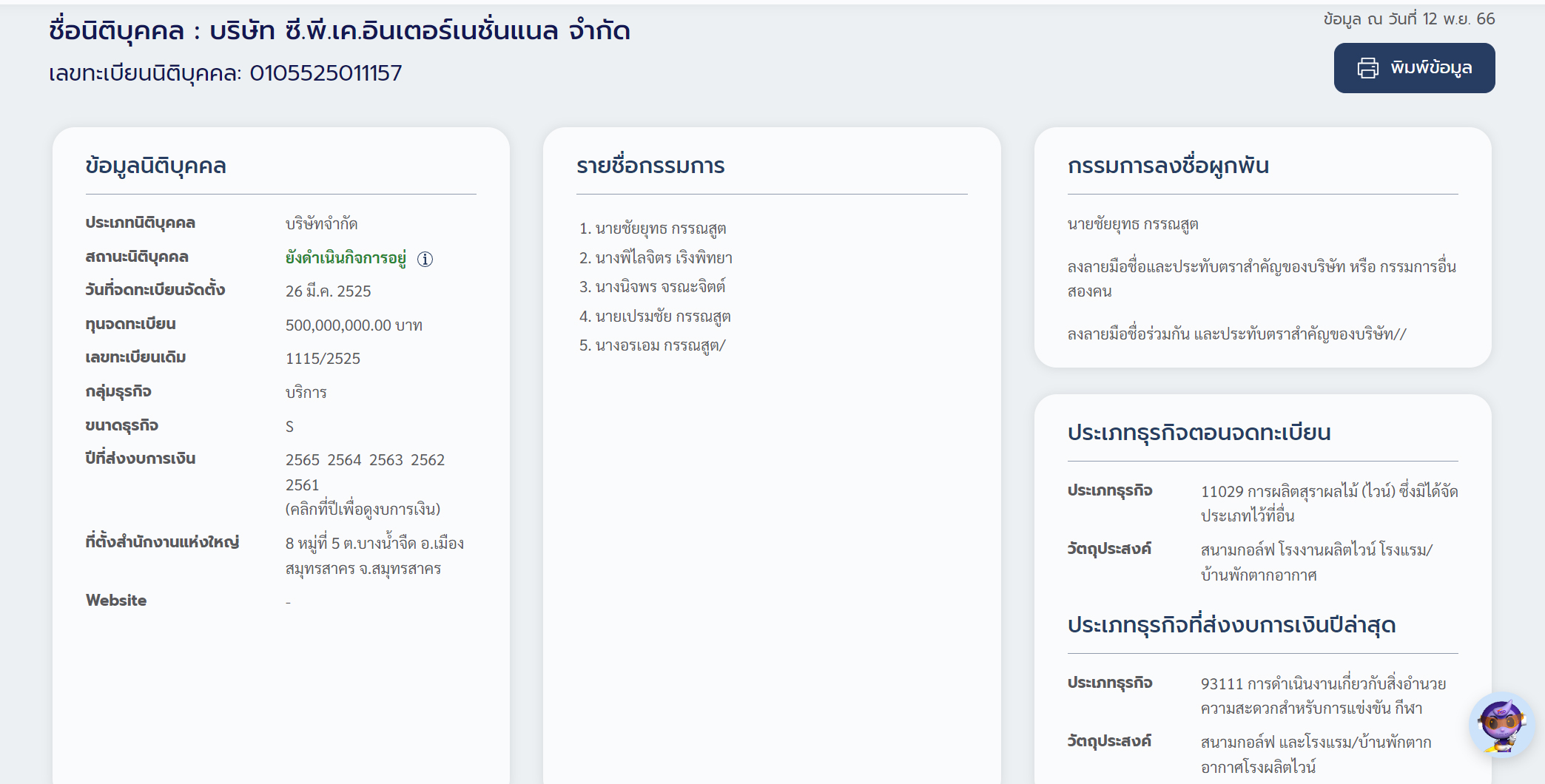Click director name นายชัยยุทธ กรรณสูต in directors list
The width and height of the screenshot is (1545, 784).
(x=660, y=229)
